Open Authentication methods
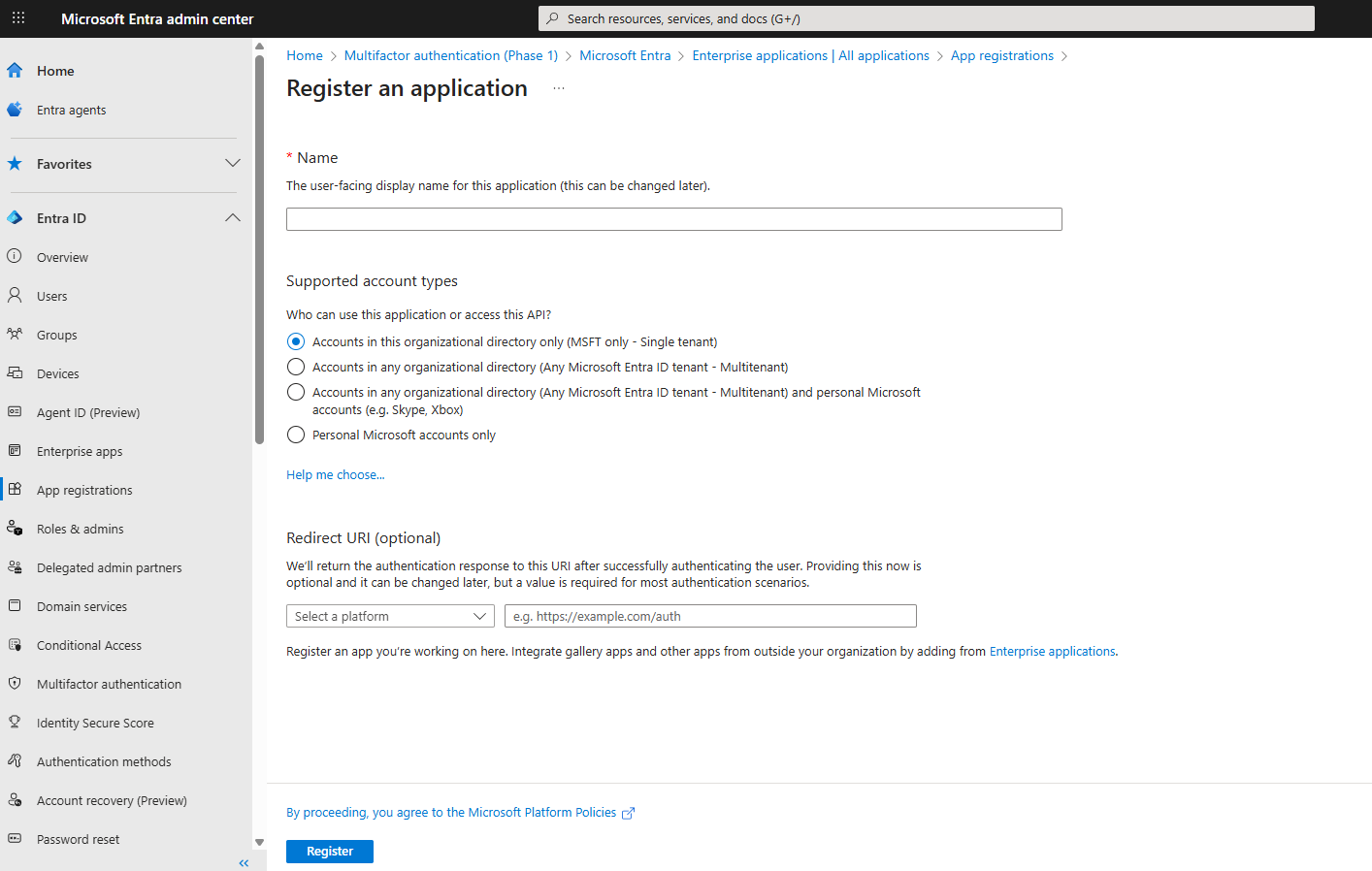Screen dimensions: 1372x871 pos(104,760)
